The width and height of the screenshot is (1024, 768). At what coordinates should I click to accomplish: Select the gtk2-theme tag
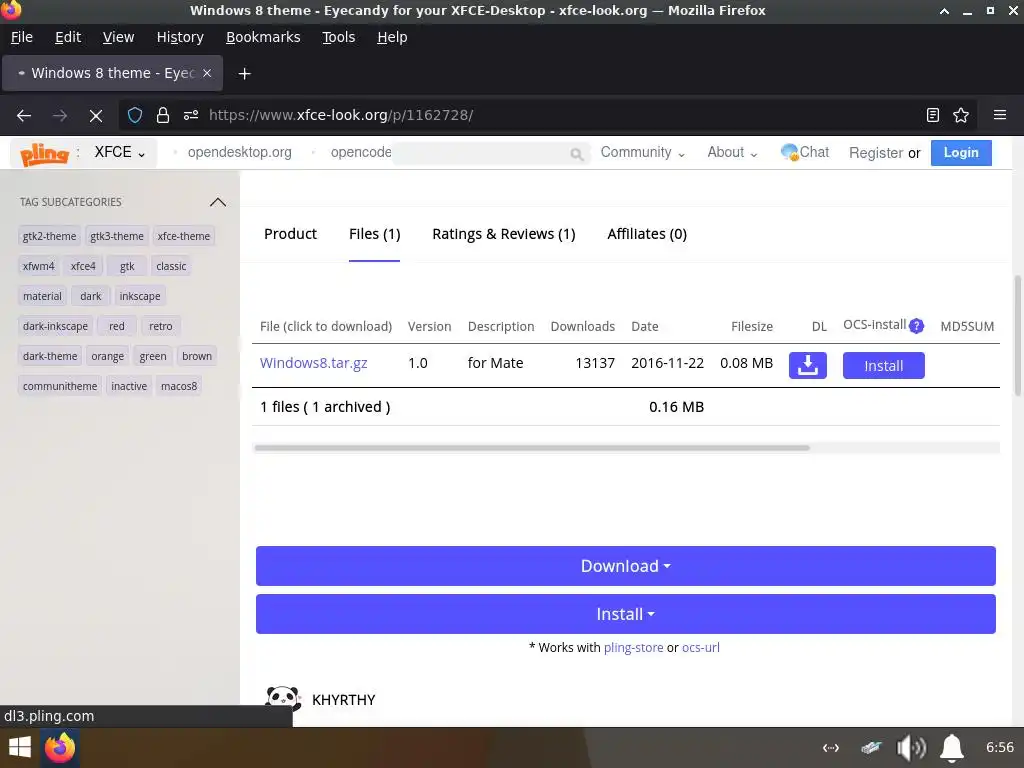point(50,236)
